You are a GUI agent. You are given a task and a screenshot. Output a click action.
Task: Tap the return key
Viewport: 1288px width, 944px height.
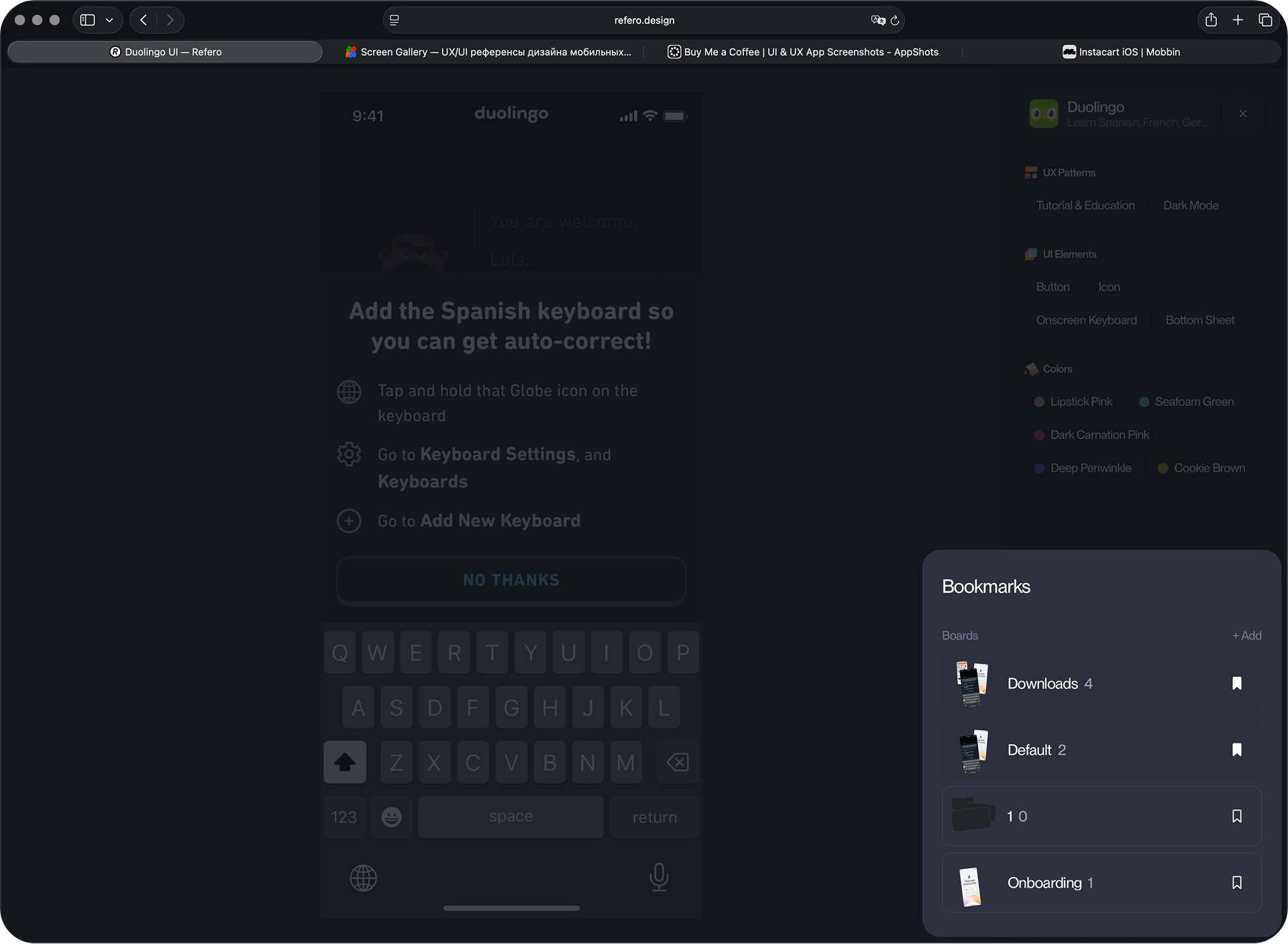pyautogui.click(x=655, y=817)
